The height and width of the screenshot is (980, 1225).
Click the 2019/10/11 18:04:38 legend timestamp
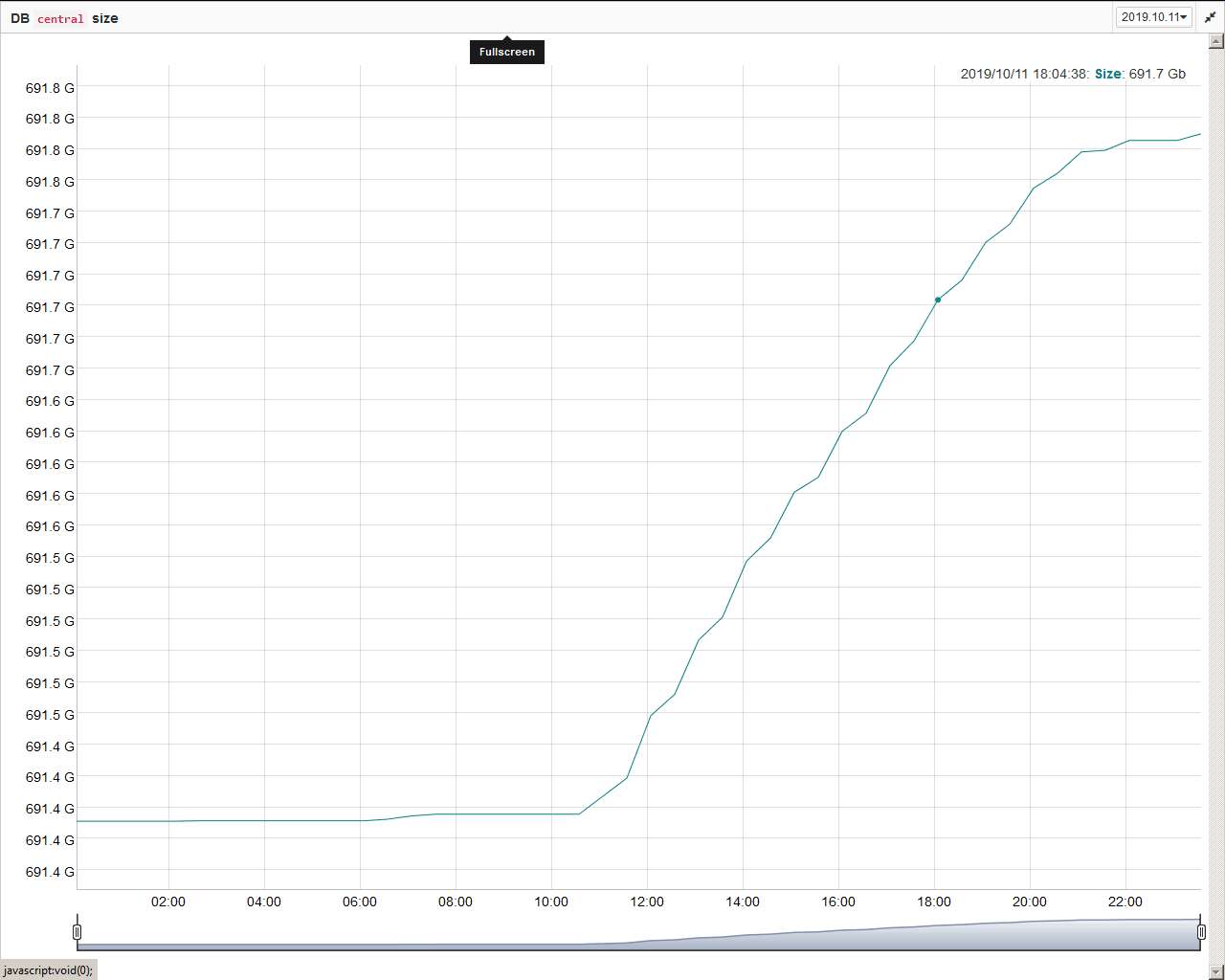tap(1023, 74)
